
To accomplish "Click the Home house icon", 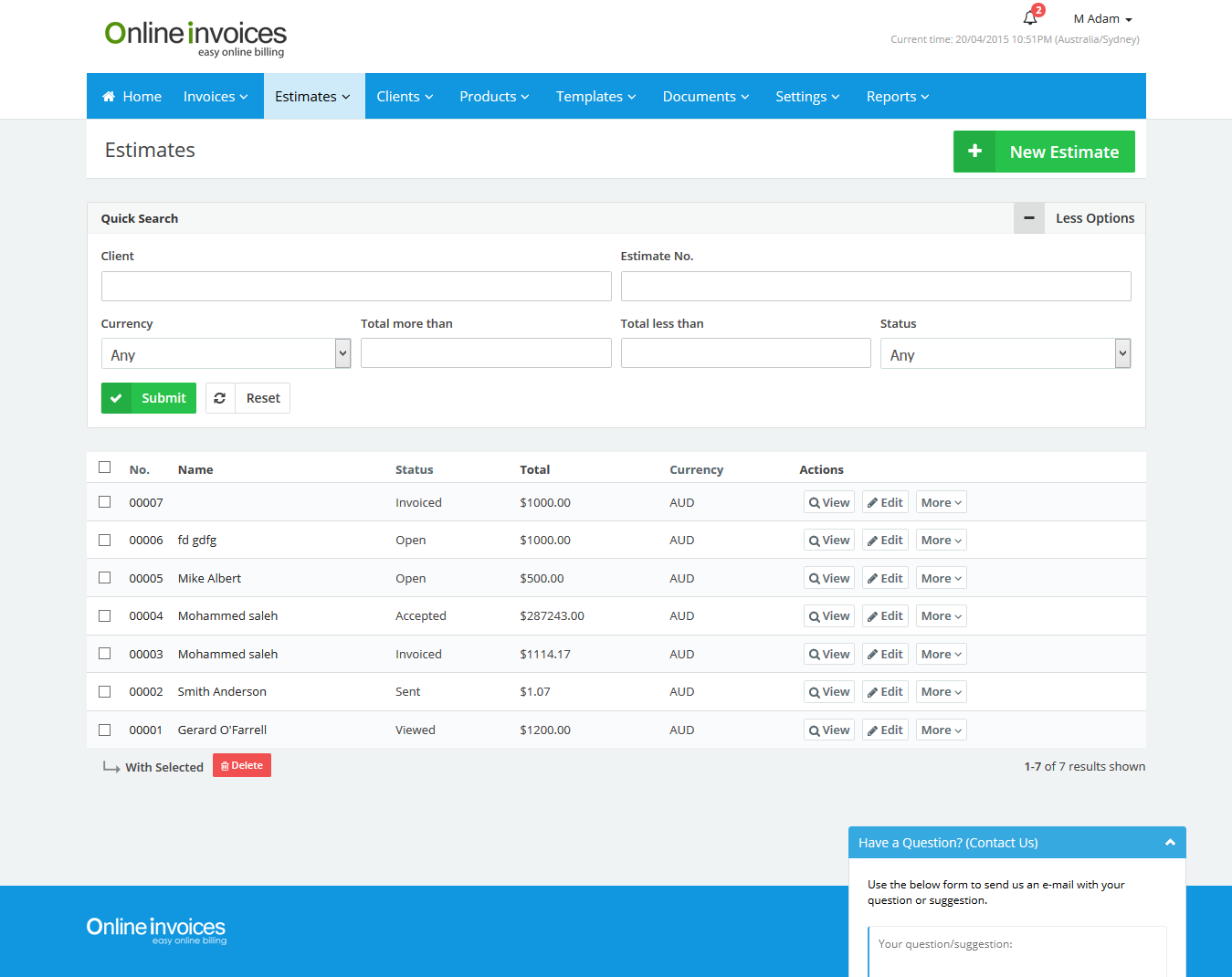I will point(109,97).
